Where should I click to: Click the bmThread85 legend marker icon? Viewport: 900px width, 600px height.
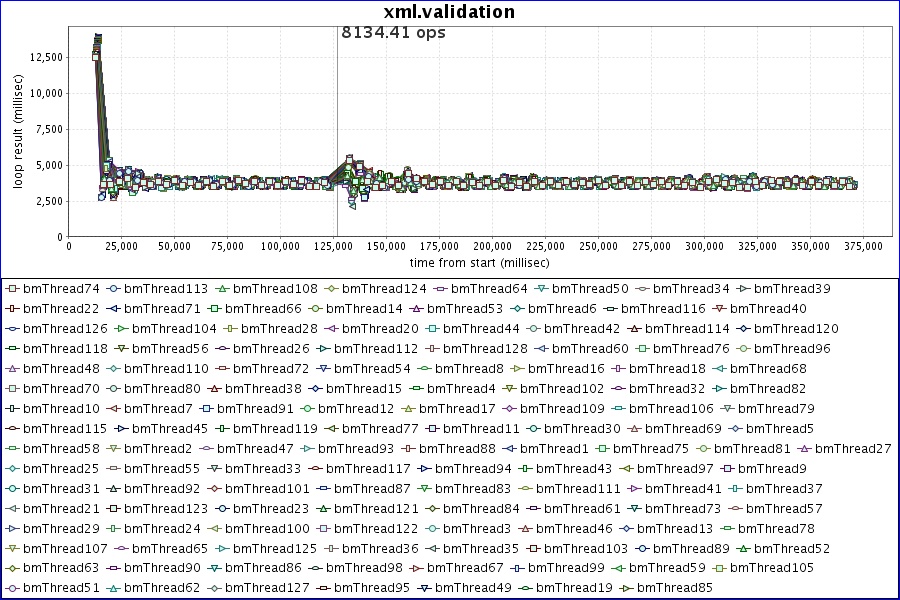(x=626, y=588)
